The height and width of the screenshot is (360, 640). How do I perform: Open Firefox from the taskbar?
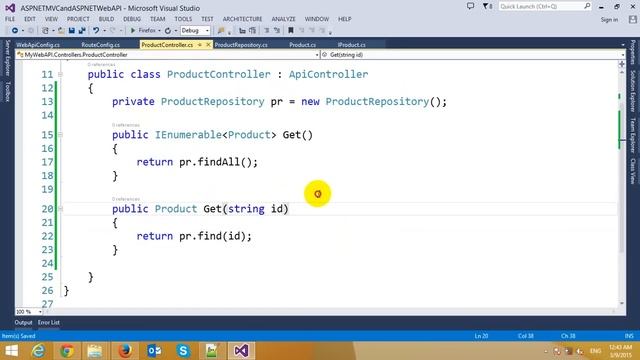click(125, 351)
